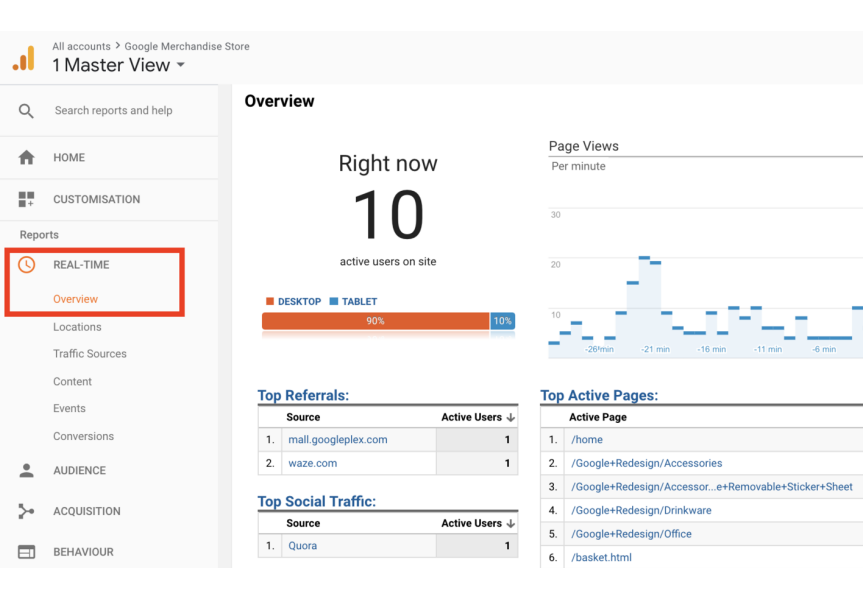Expand the AUDIENCE reports section
This screenshot has width=863, height=599.
79,471
